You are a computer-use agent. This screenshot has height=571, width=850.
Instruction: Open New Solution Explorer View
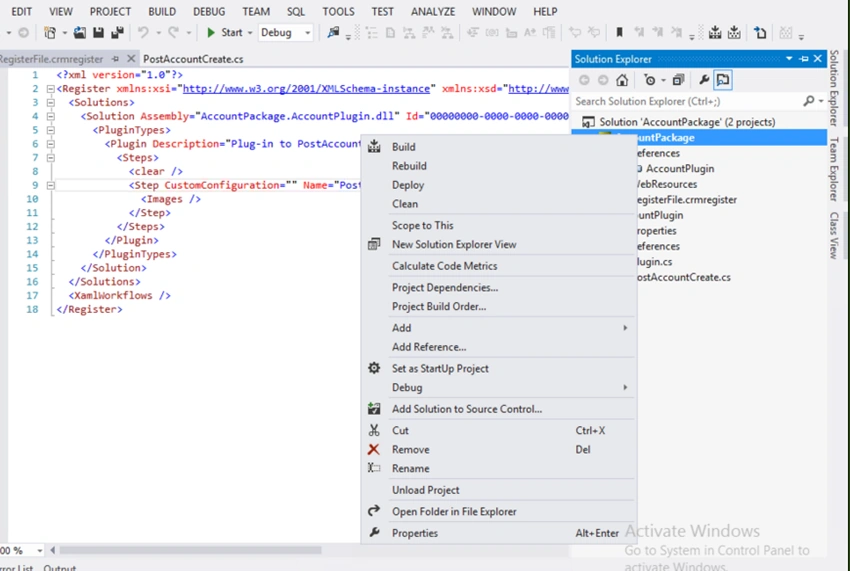click(x=454, y=245)
